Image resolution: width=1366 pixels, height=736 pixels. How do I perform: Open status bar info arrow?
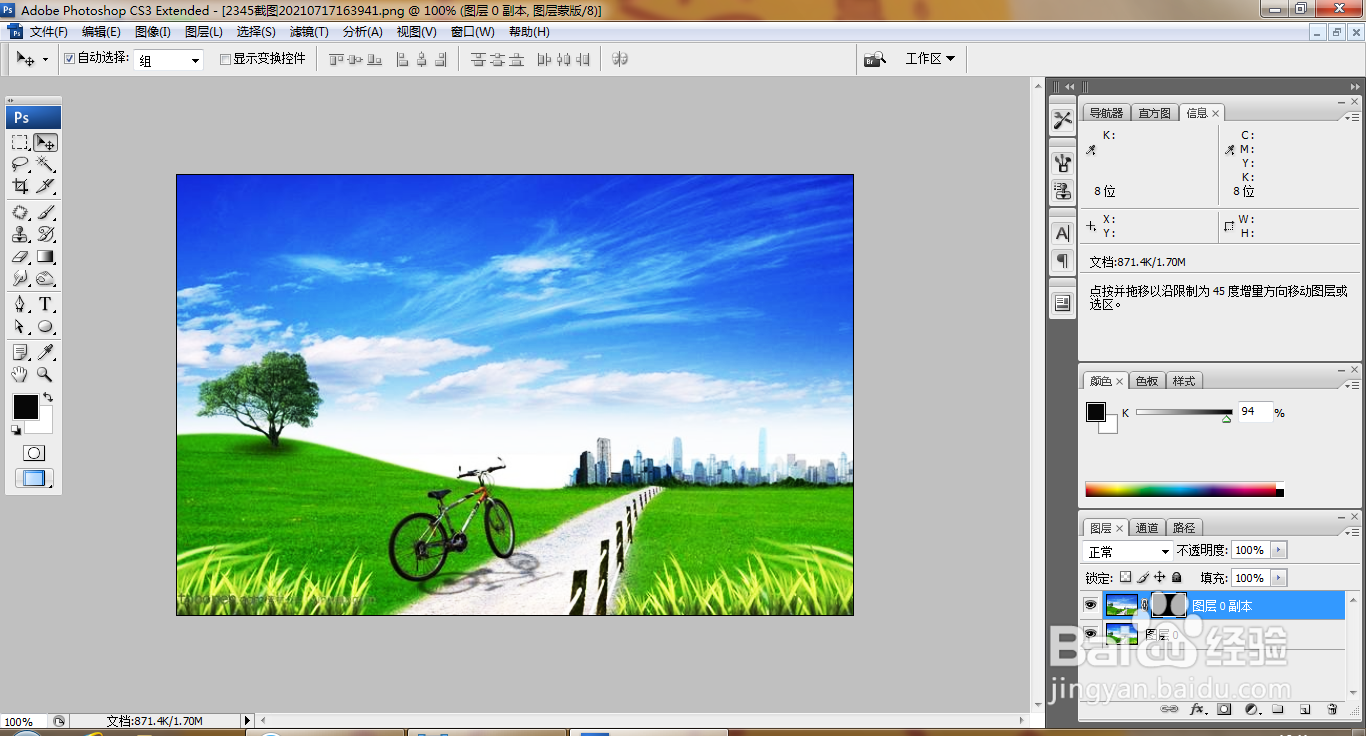pyautogui.click(x=247, y=720)
